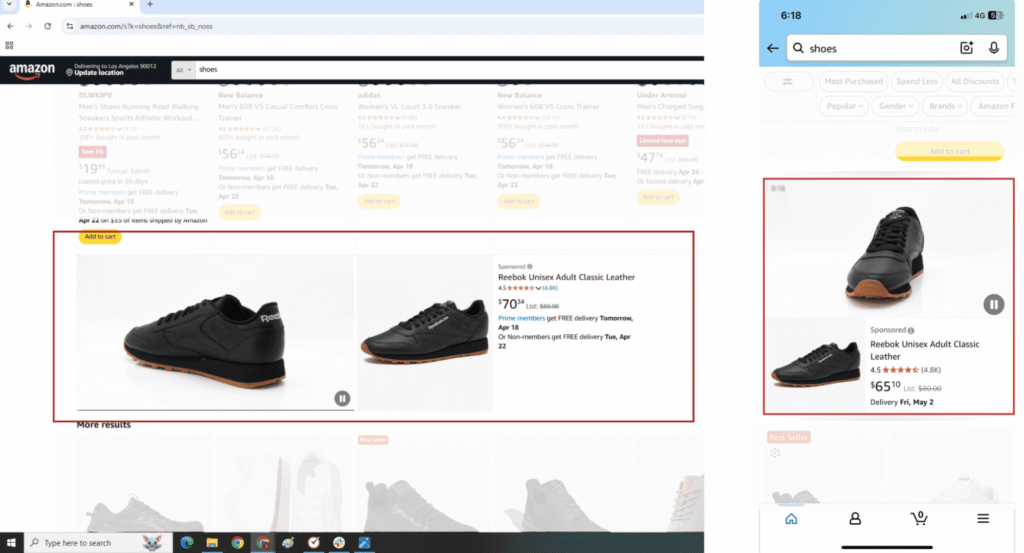Open a new browser tab

click(150, 4)
